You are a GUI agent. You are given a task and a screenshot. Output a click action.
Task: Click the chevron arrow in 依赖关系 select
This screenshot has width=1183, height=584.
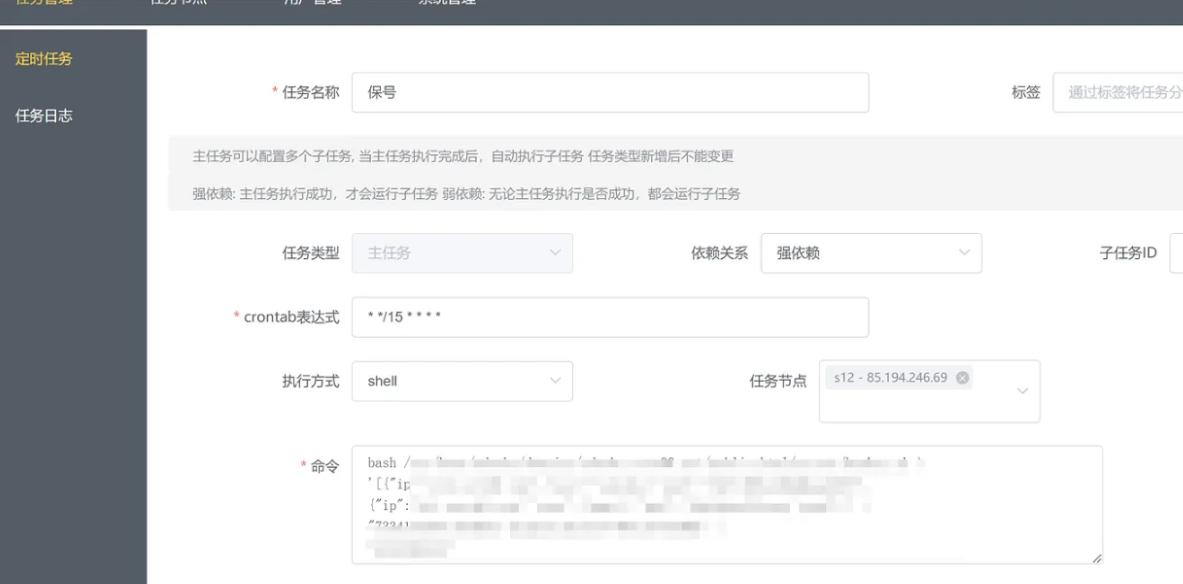(x=963, y=253)
